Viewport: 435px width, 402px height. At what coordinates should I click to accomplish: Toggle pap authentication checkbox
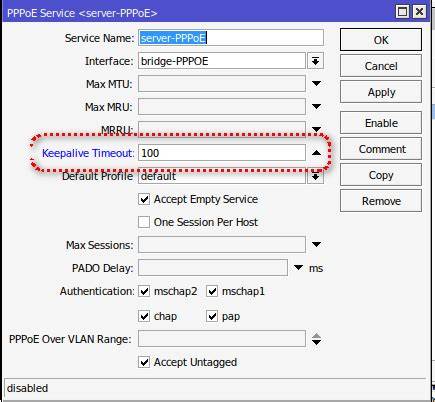pyautogui.click(x=212, y=316)
